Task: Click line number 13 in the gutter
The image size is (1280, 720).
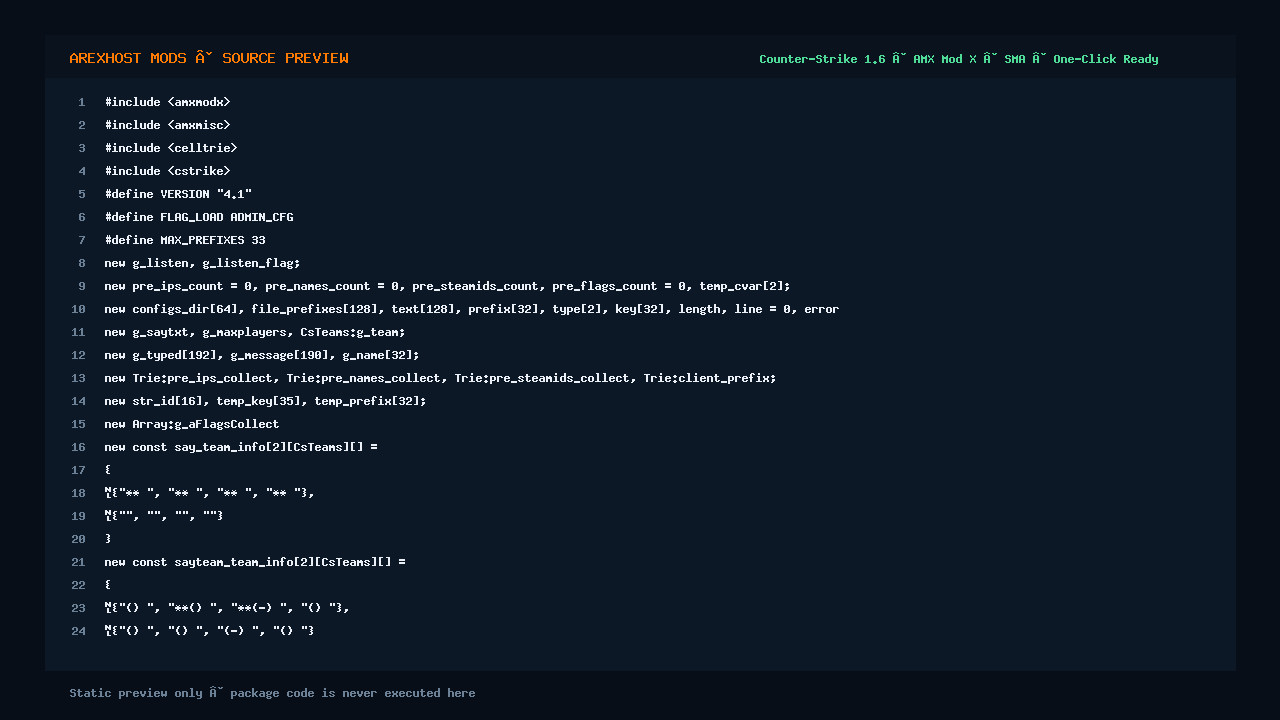Action: [x=79, y=378]
